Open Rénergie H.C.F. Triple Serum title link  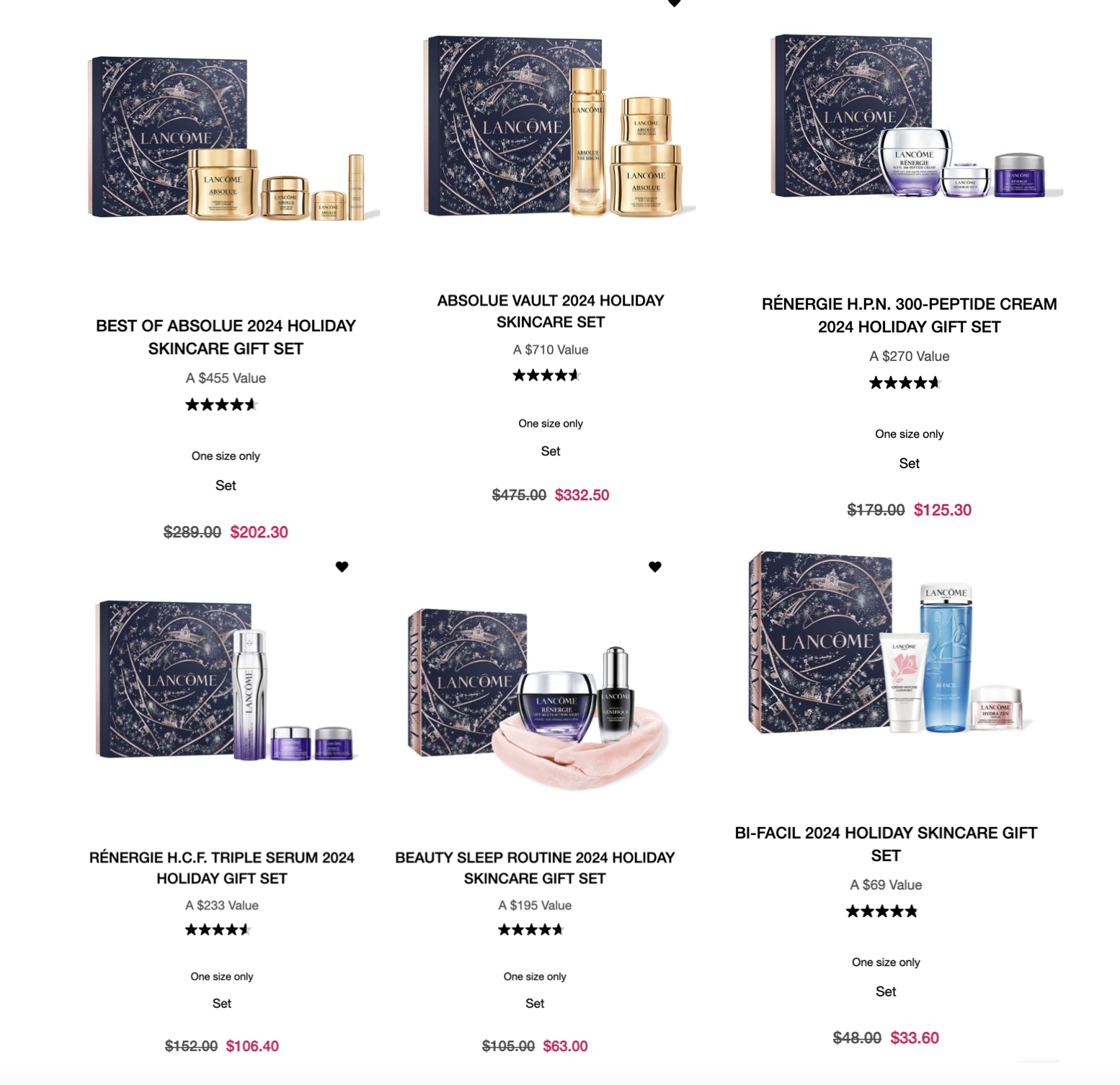[x=222, y=868]
